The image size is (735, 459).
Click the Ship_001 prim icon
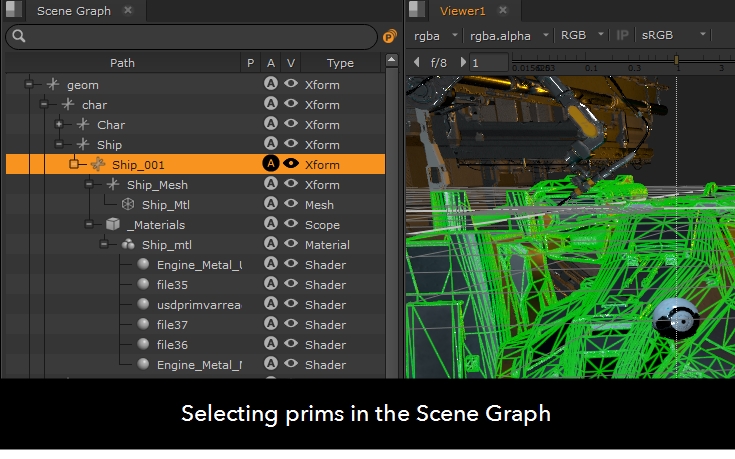(x=98, y=165)
